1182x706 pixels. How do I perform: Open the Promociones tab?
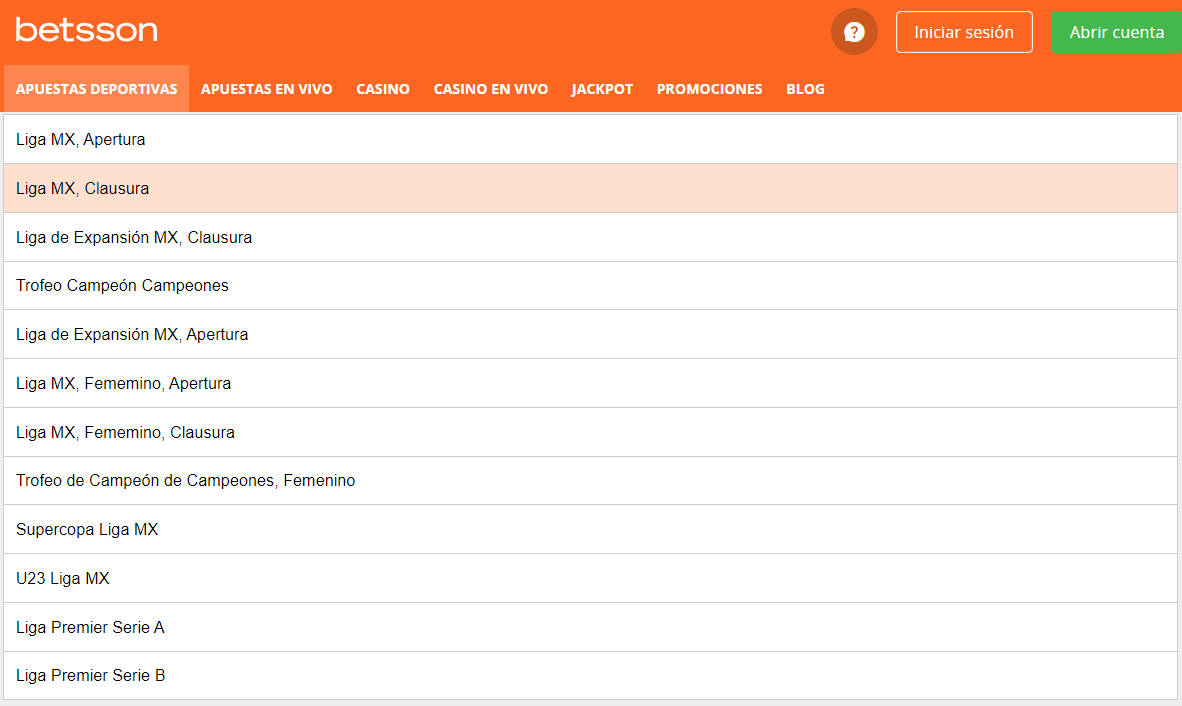709,89
